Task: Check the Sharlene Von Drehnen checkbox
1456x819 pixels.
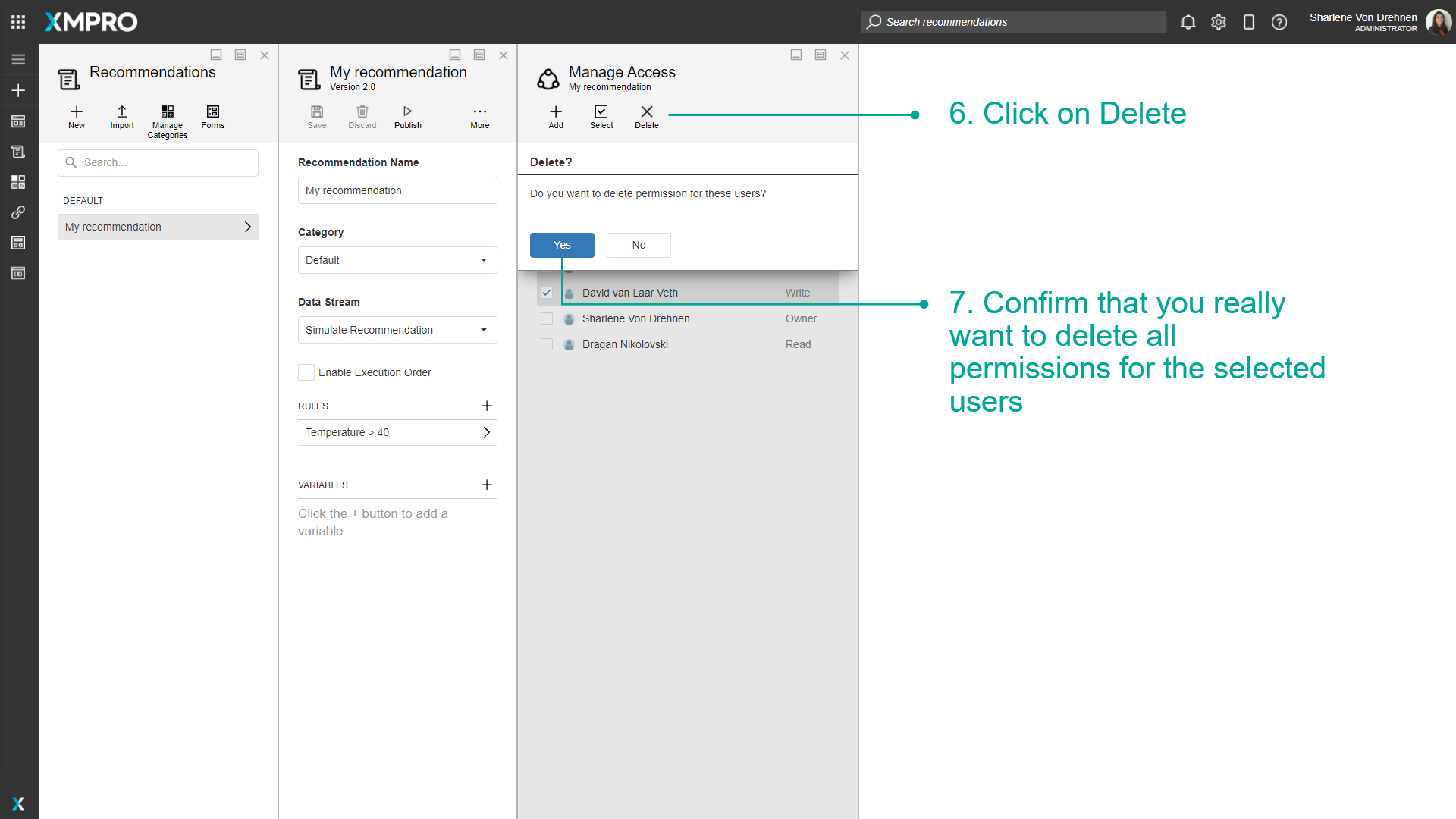Action: click(547, 318)
